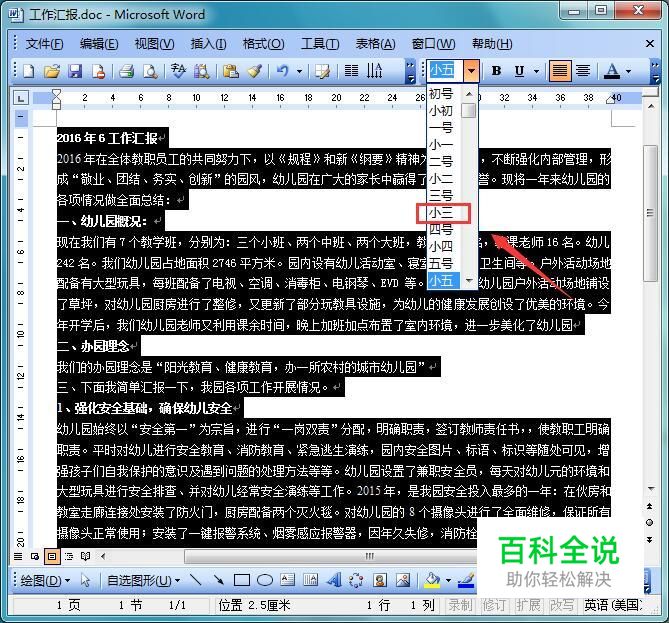Run the spelling and grammar check
Viewport: 669px width, 623px height.
(178, 70)
